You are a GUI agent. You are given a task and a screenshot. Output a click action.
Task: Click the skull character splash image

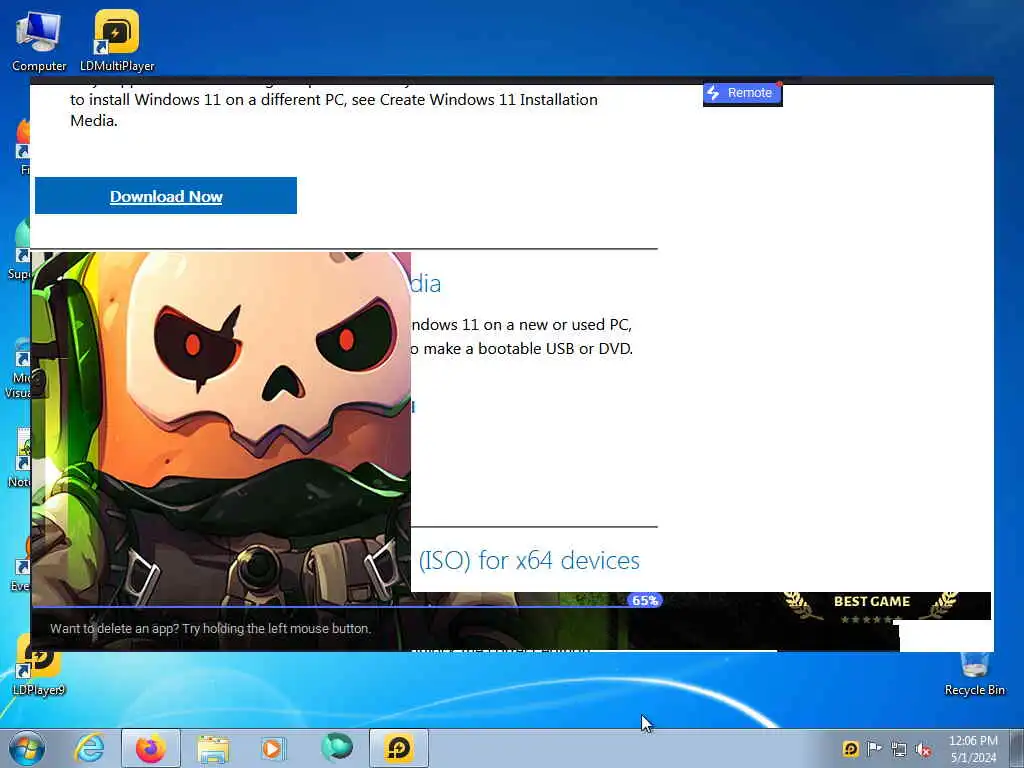coord(221,428)
